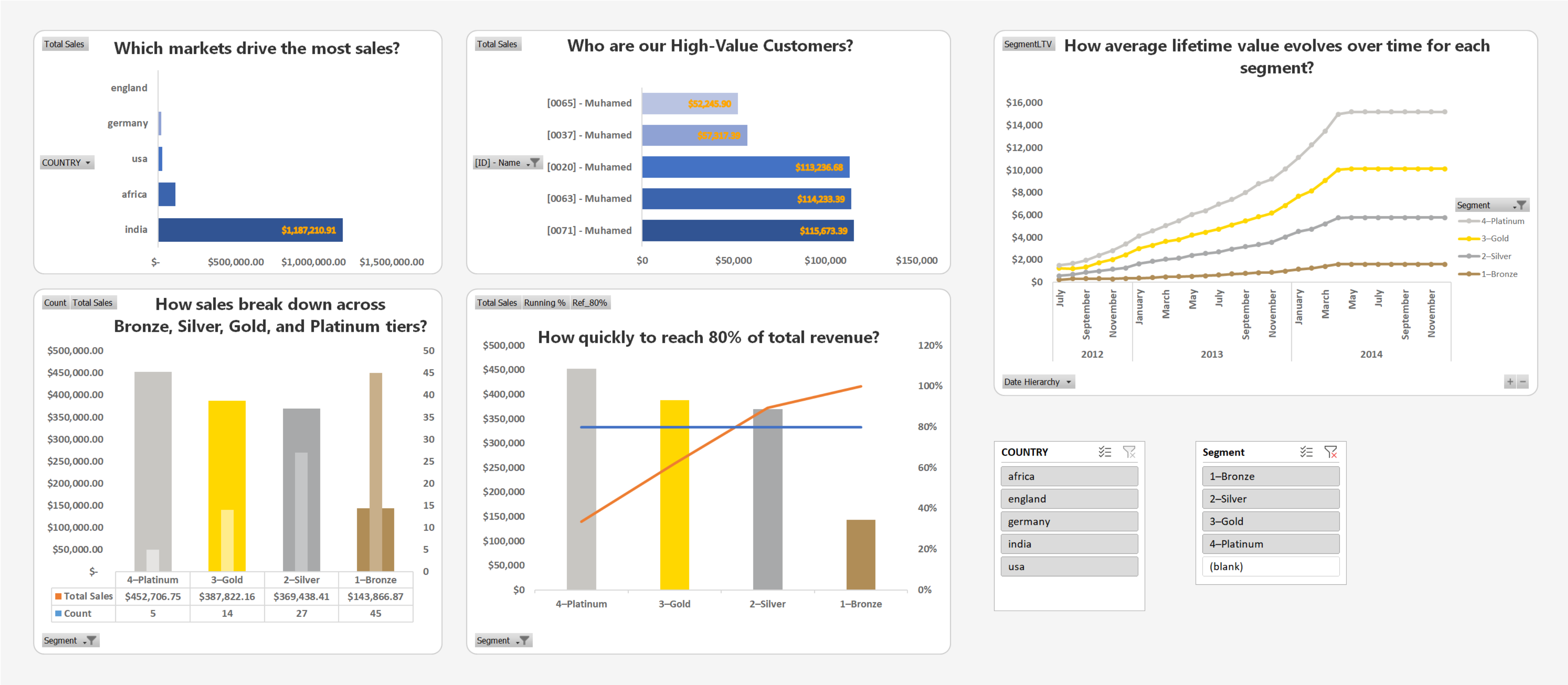Open Segment legend filter on lifetime value chart
The image size is (1568, 685).
click(1492, 205)
